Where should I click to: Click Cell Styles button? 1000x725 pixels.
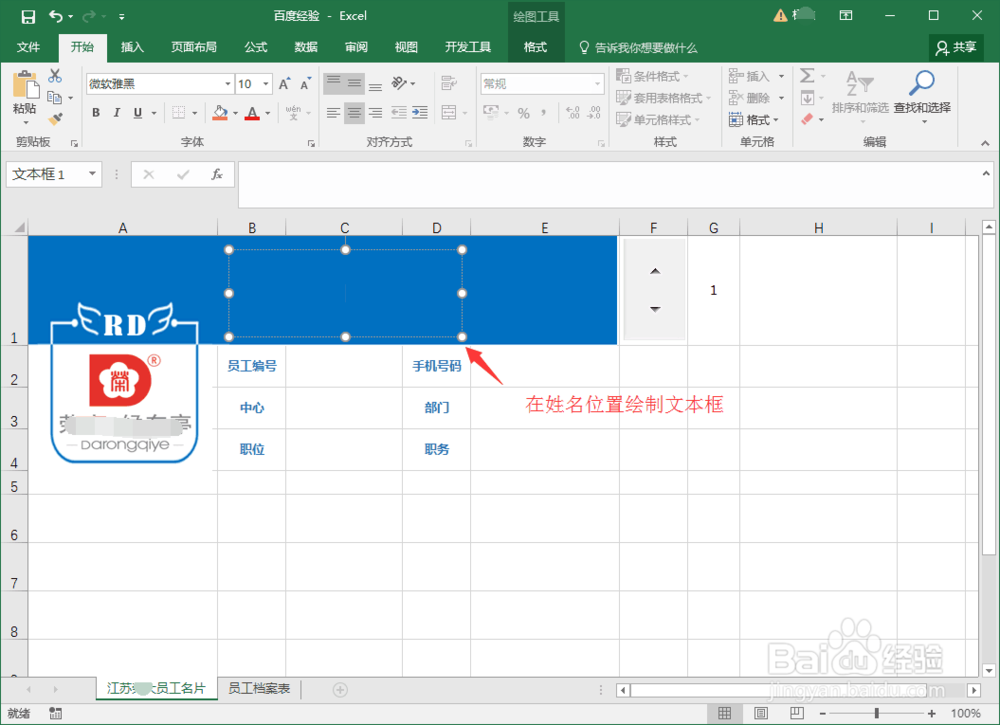coord(658,119)
